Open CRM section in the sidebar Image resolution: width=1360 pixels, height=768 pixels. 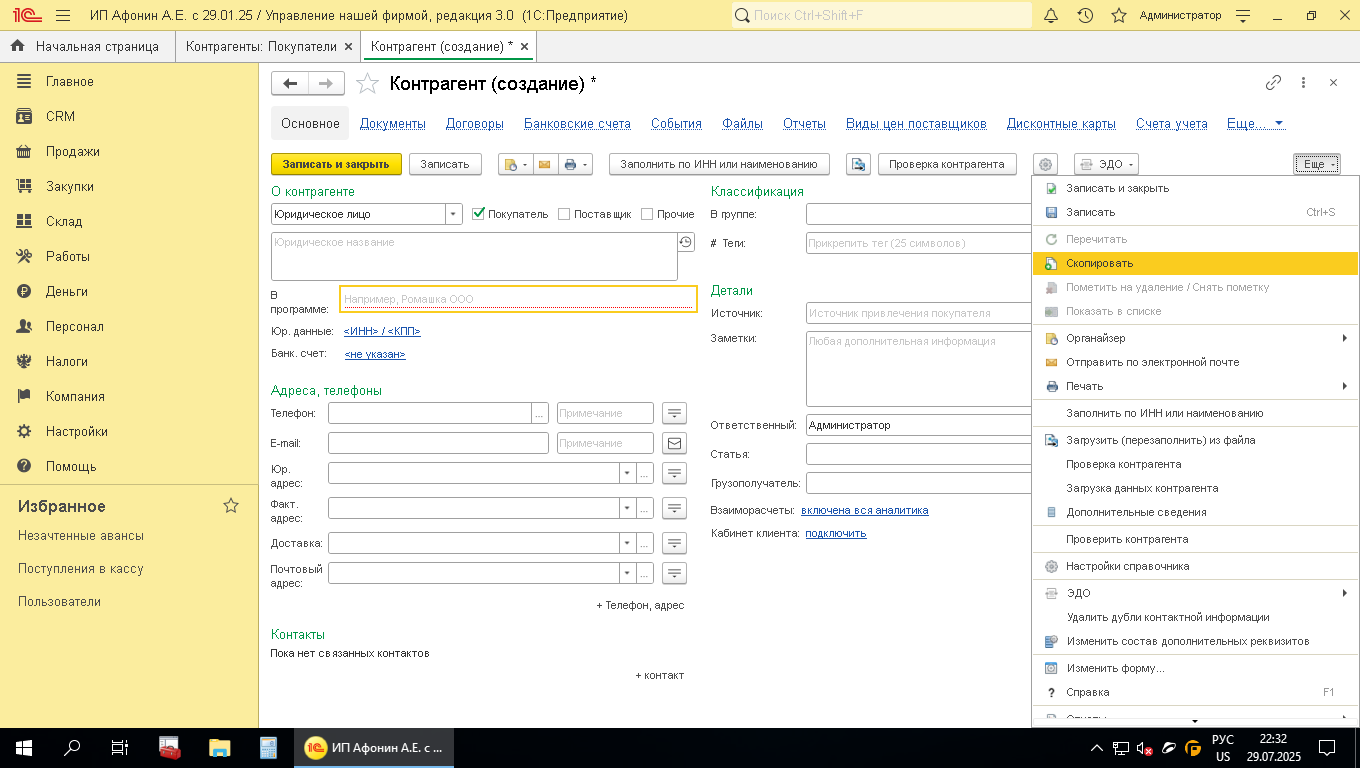click(60, 116)
